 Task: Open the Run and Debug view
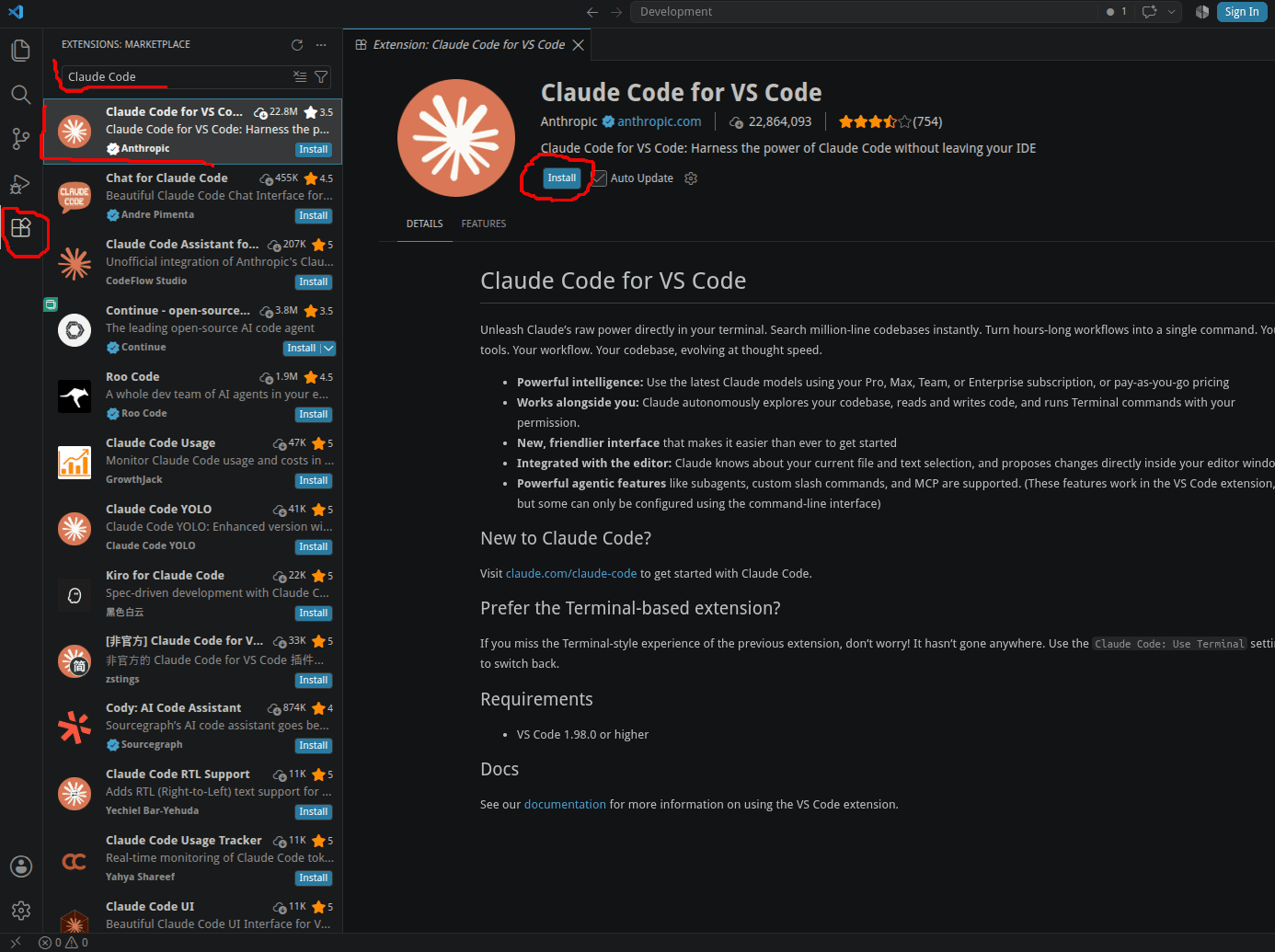(x=20, y=184)
